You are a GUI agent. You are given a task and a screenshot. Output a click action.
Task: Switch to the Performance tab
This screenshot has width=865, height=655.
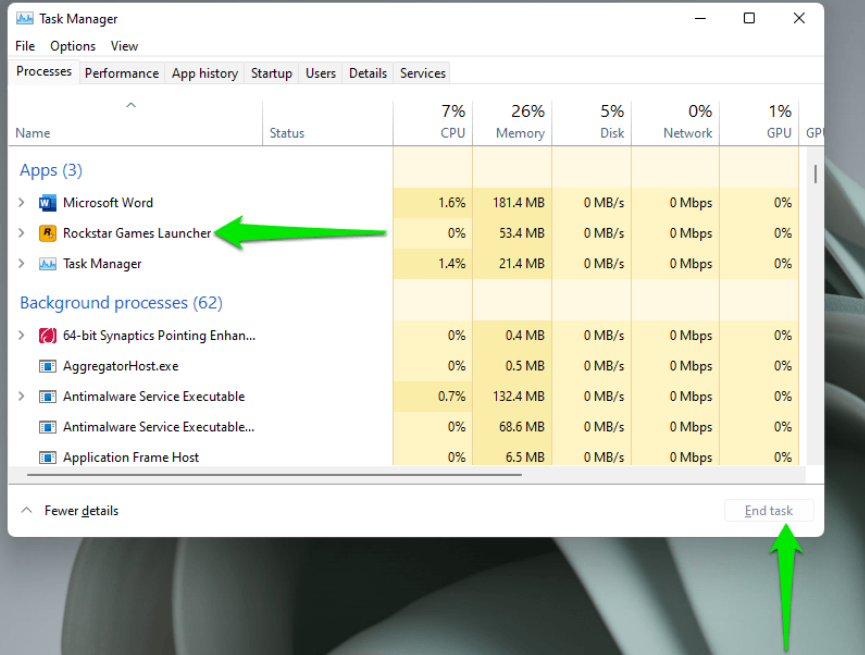(121, 73)
